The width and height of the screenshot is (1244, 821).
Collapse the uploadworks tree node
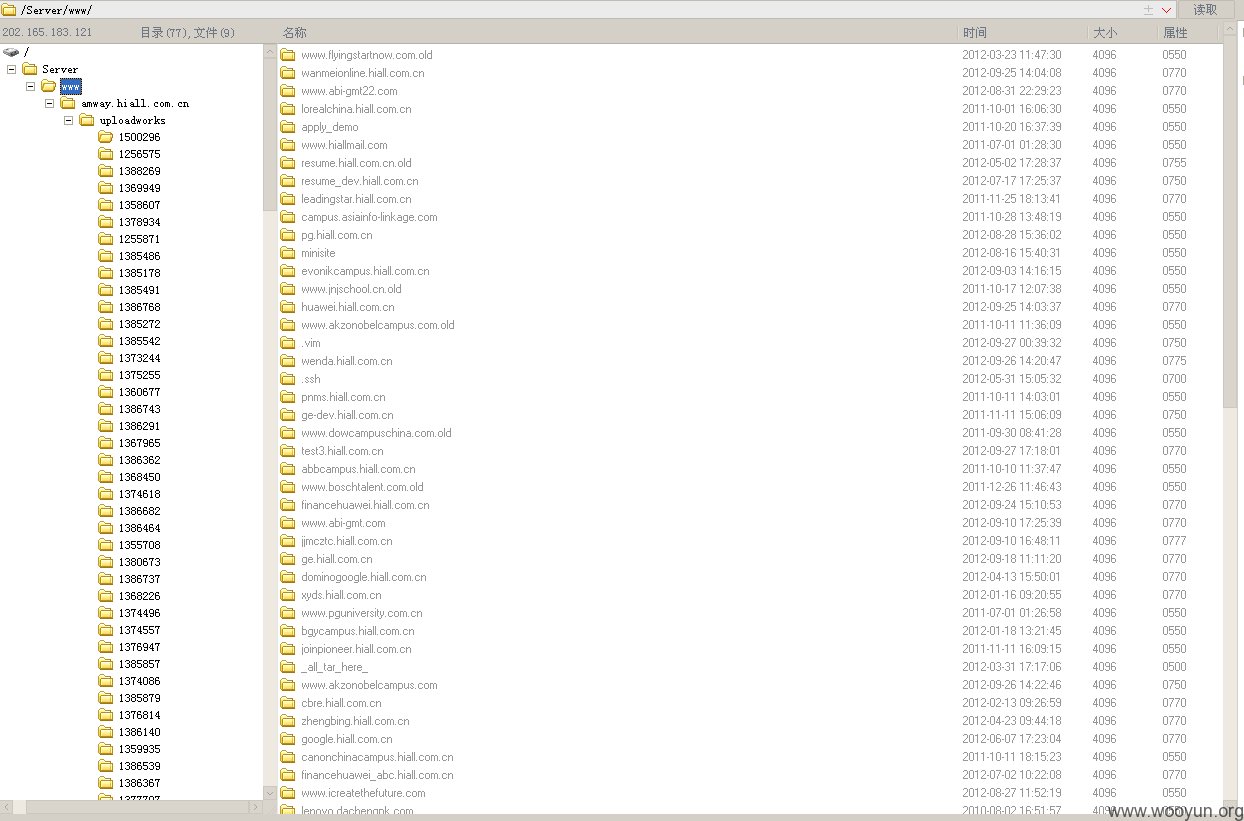(68, 120)
